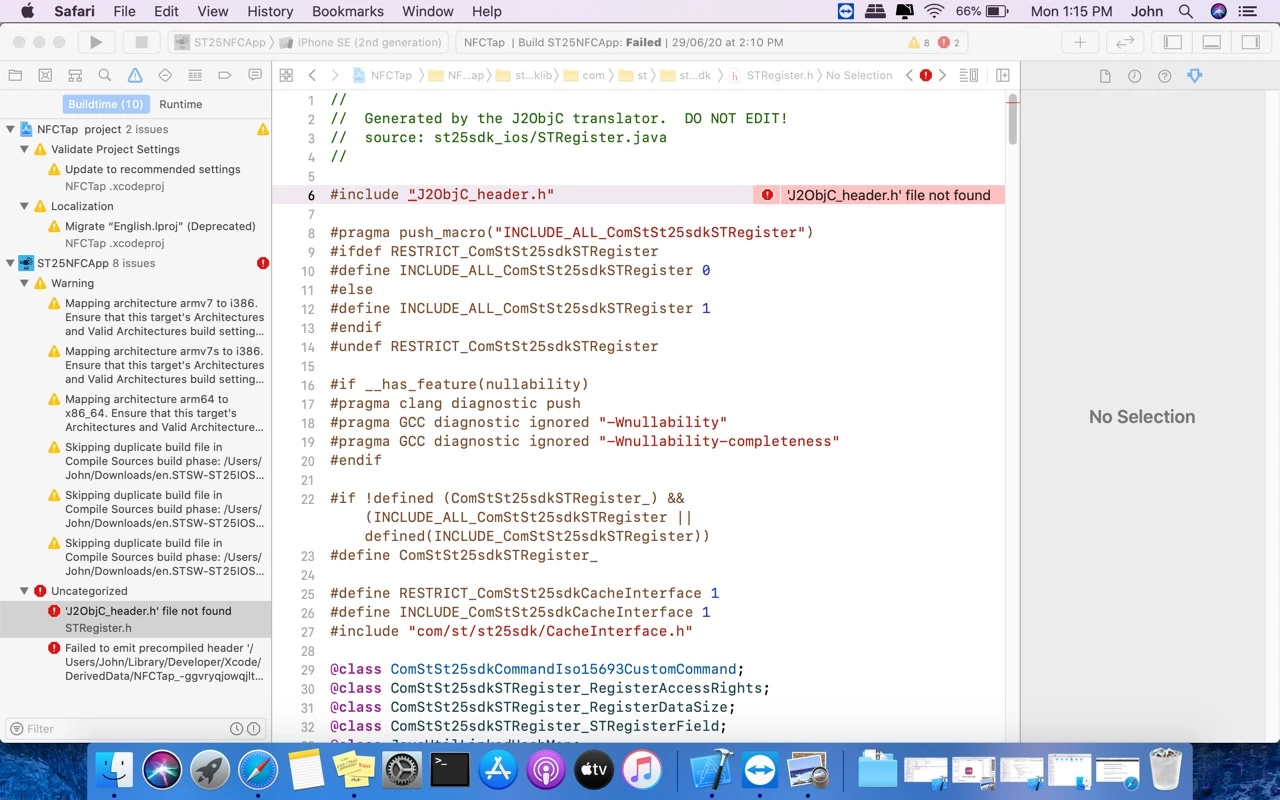The height and width of the screenshot is (800, 1280).
Task: Open the Bookmarks menu
Action: click(x=348, y=11)
